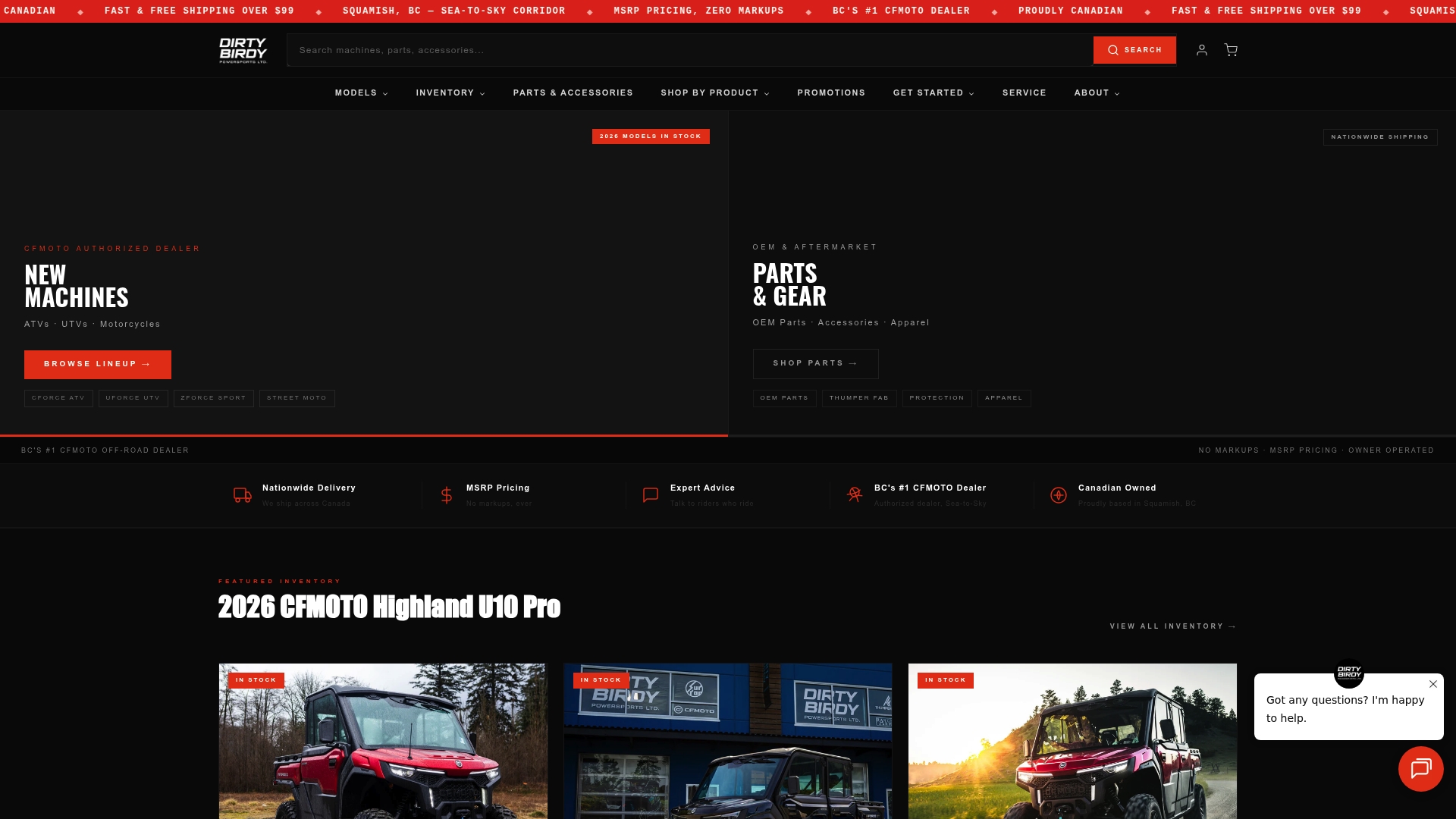
Task: Open the live chat launcher button
Action: [x=1421, y=769]
